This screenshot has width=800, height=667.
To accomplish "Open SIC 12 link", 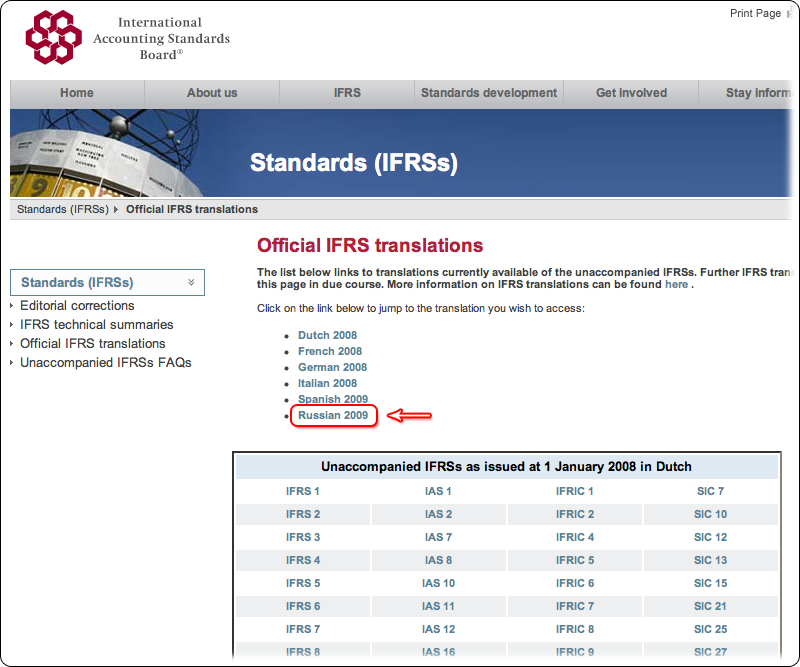I will point(710,537).
